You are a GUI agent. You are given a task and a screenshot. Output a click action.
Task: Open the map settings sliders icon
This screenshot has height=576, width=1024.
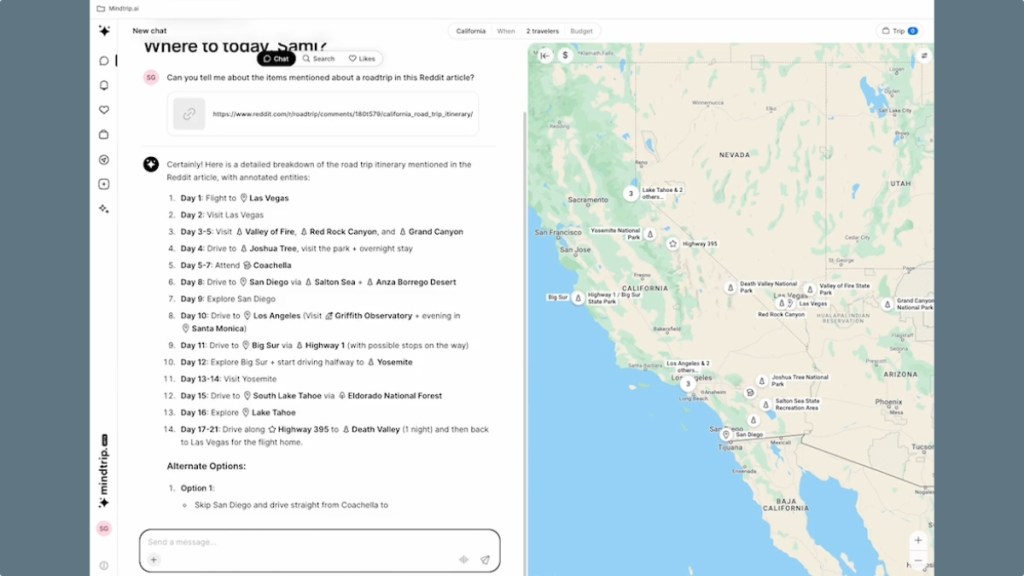click(923, 56)
